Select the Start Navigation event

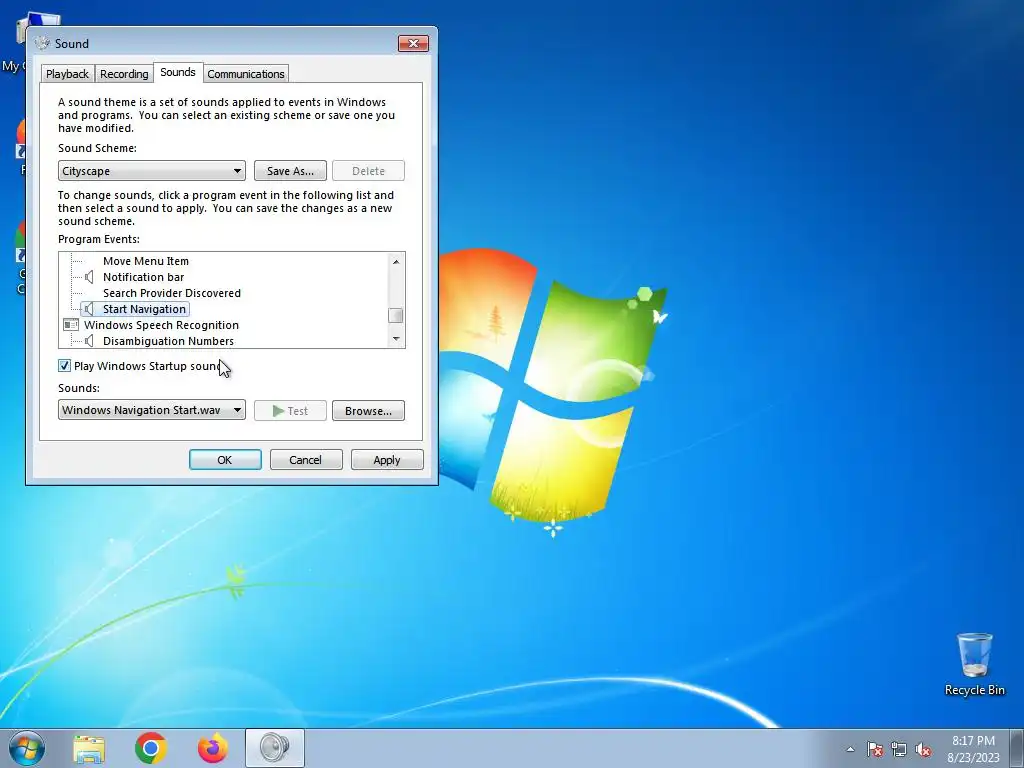(144, 309)
